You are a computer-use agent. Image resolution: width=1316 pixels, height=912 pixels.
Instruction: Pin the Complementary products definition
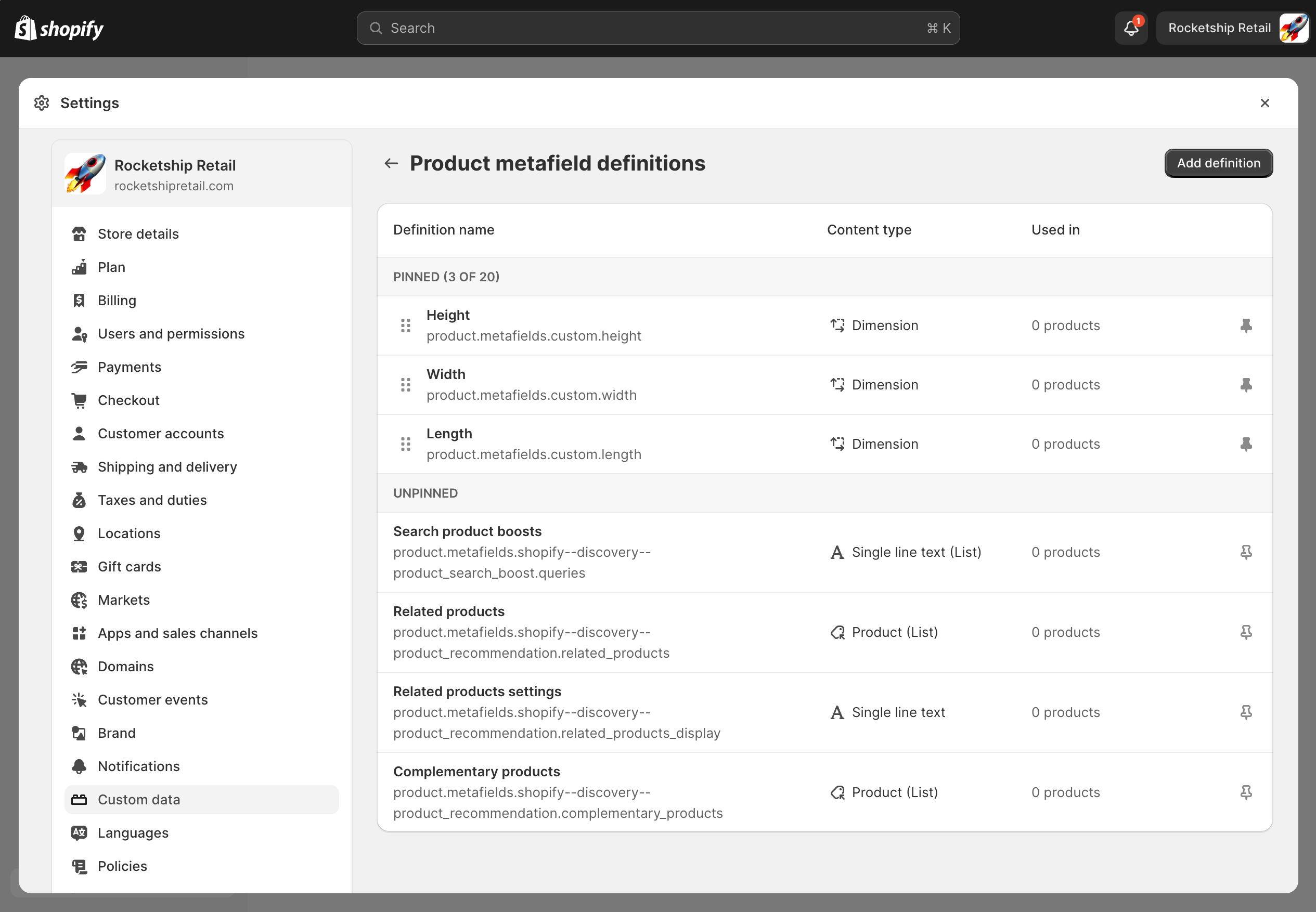[x=1246, y=792]
